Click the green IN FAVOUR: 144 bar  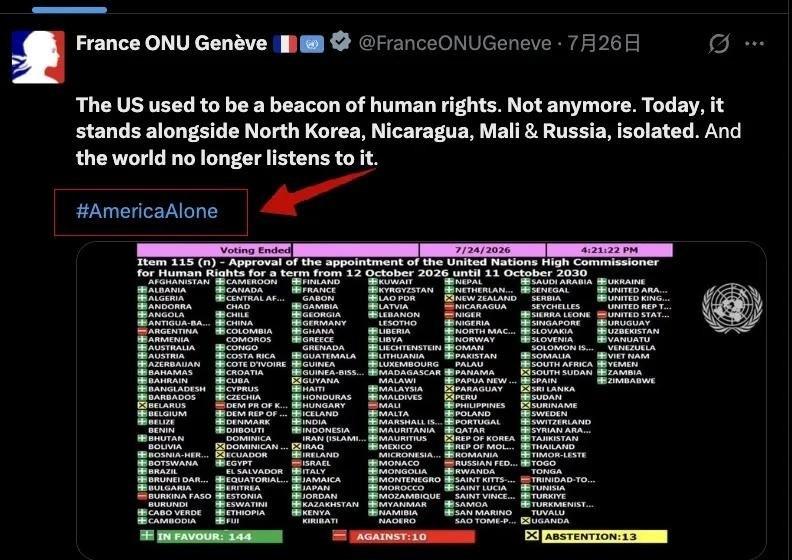click(x=219, y=536)
